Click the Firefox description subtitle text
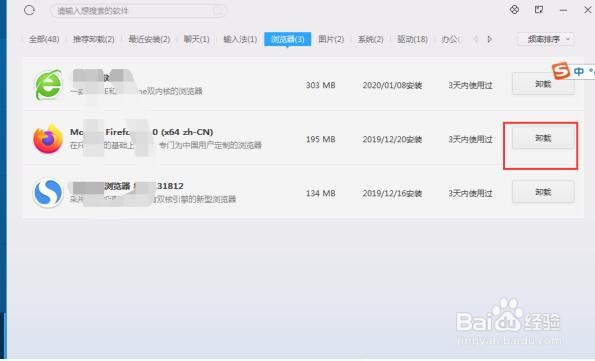Screen dimensions: 595x361 pyautogui.click(x=166, y=145)
